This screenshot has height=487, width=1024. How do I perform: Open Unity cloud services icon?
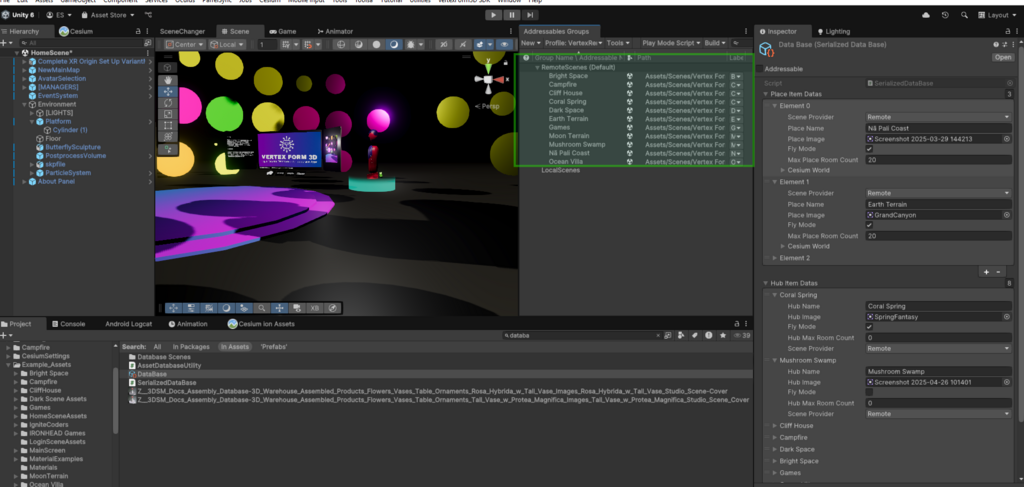pyautogui.click(x=925, y=15)
